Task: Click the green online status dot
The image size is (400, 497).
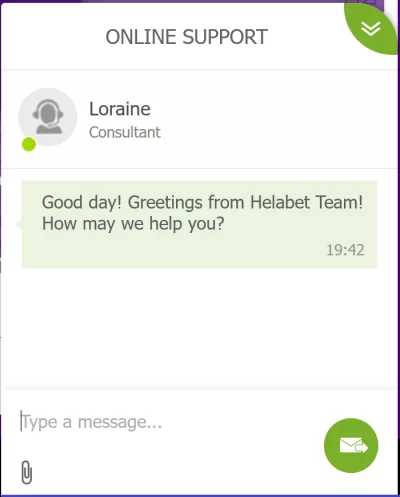Action: pos(29,144)
